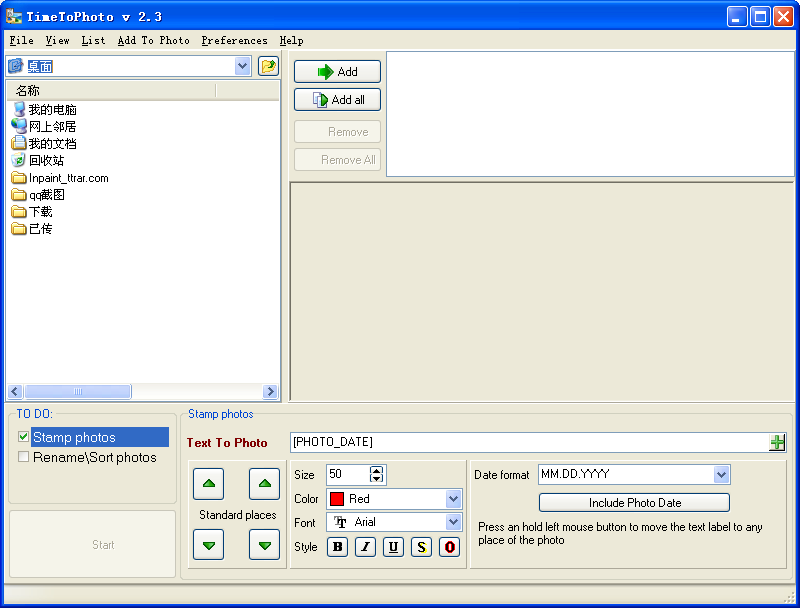This screenshot has width=800, height=608.
Task: Expand the 桌面 folder location dropdown
Action: (243, 66)
